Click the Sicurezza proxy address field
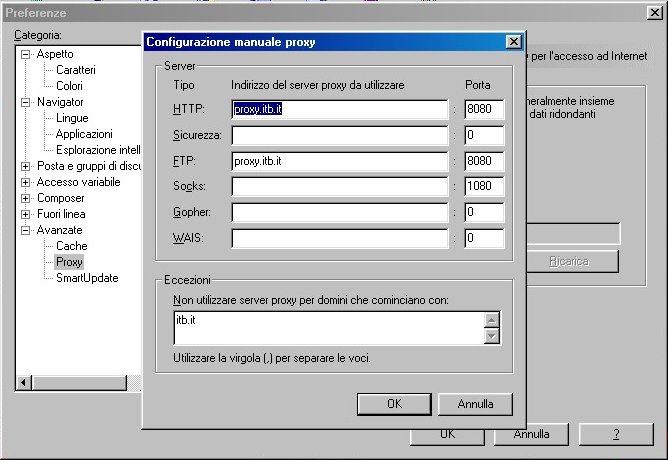This screenshot has height=460, width=668. pyautogui.click(x=340, y=134)
